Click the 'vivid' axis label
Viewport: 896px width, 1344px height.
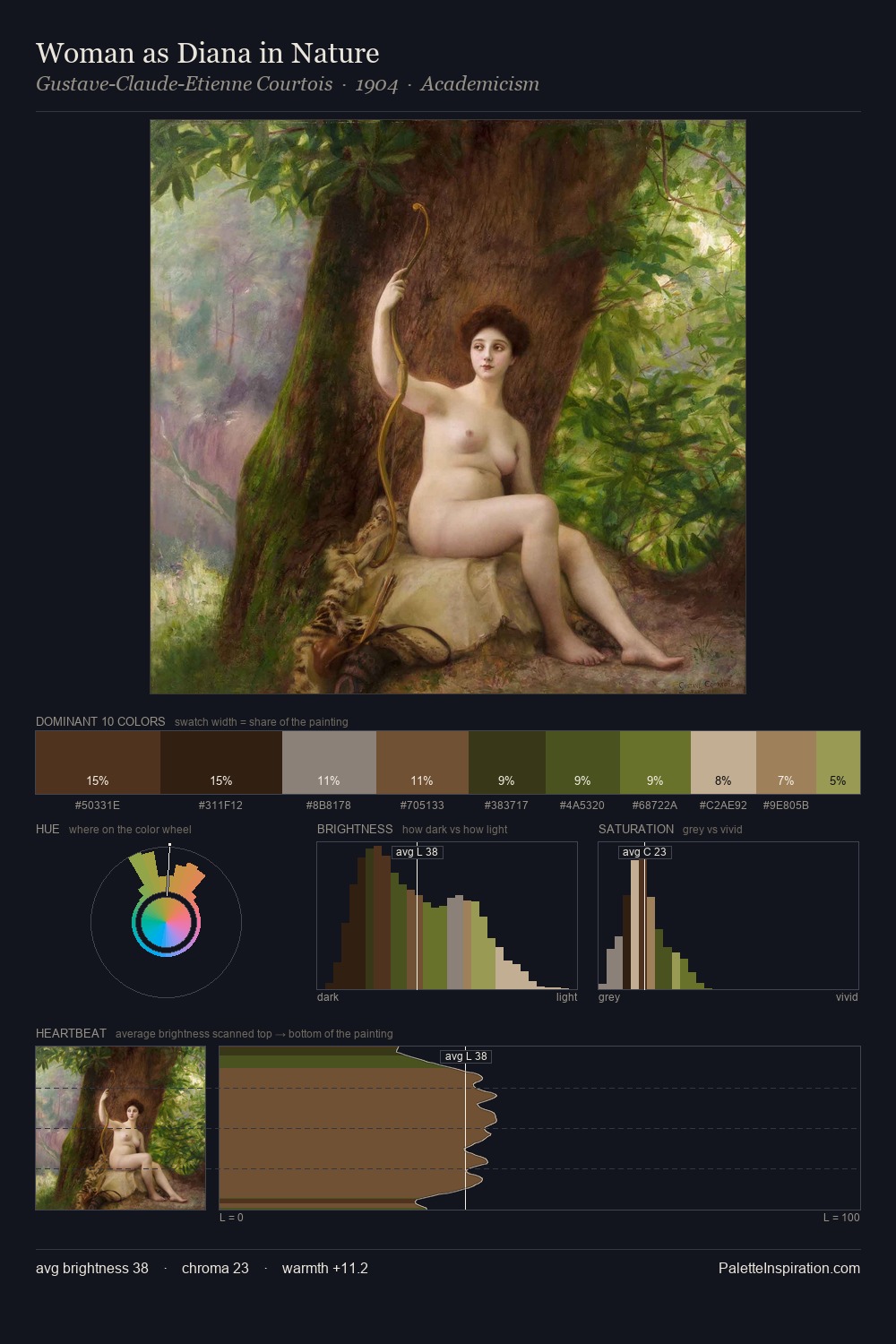pyautogui.click(x=847, y=997)
